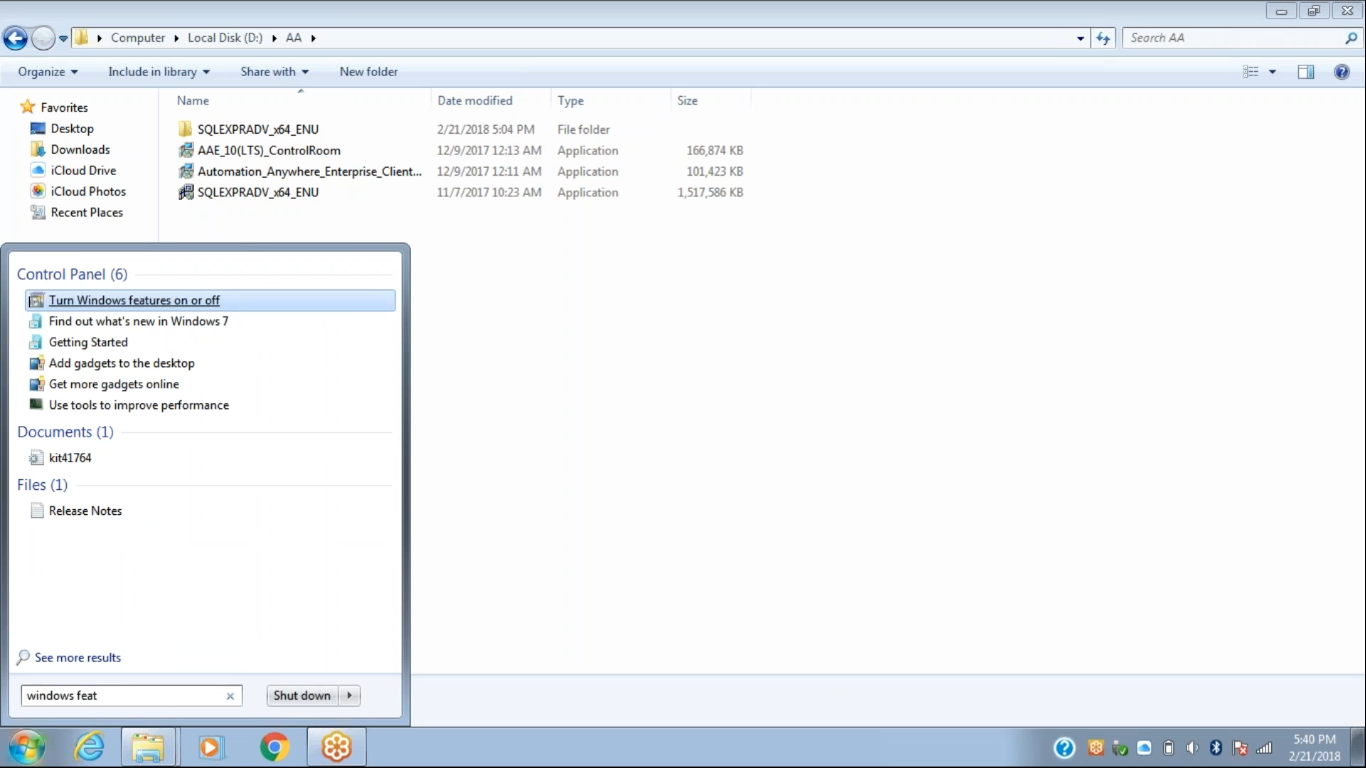This screenshot has height=768, width=1366.
Task: Click the Windows Explorer taskbar icon
Action: 148,747
